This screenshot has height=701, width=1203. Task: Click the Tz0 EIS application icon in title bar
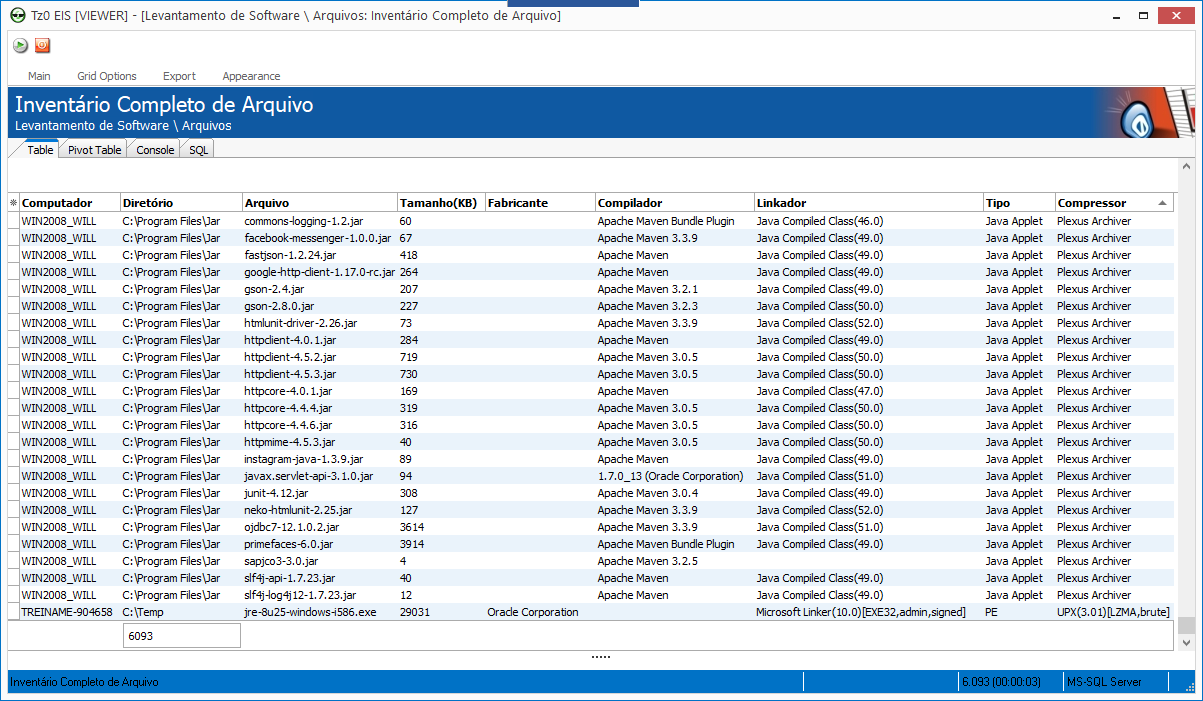[x=17, y=16]
